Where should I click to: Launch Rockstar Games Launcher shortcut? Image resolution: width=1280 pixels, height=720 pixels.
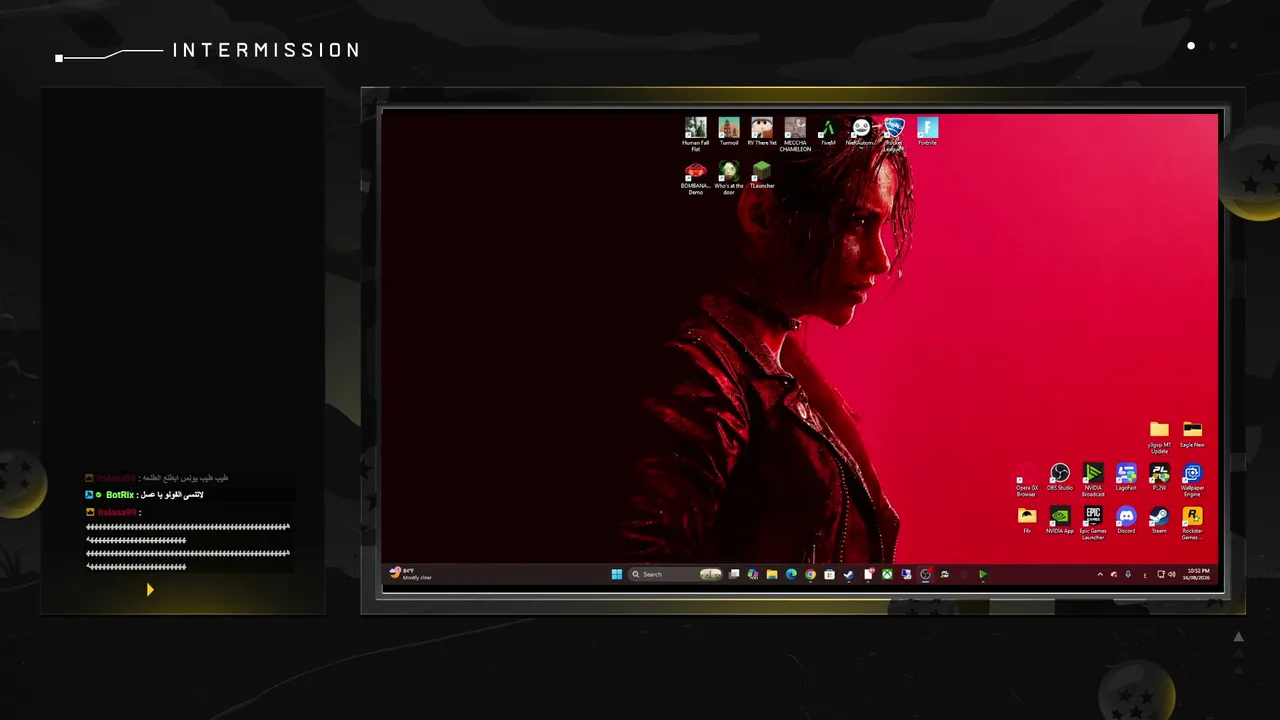1192,523
